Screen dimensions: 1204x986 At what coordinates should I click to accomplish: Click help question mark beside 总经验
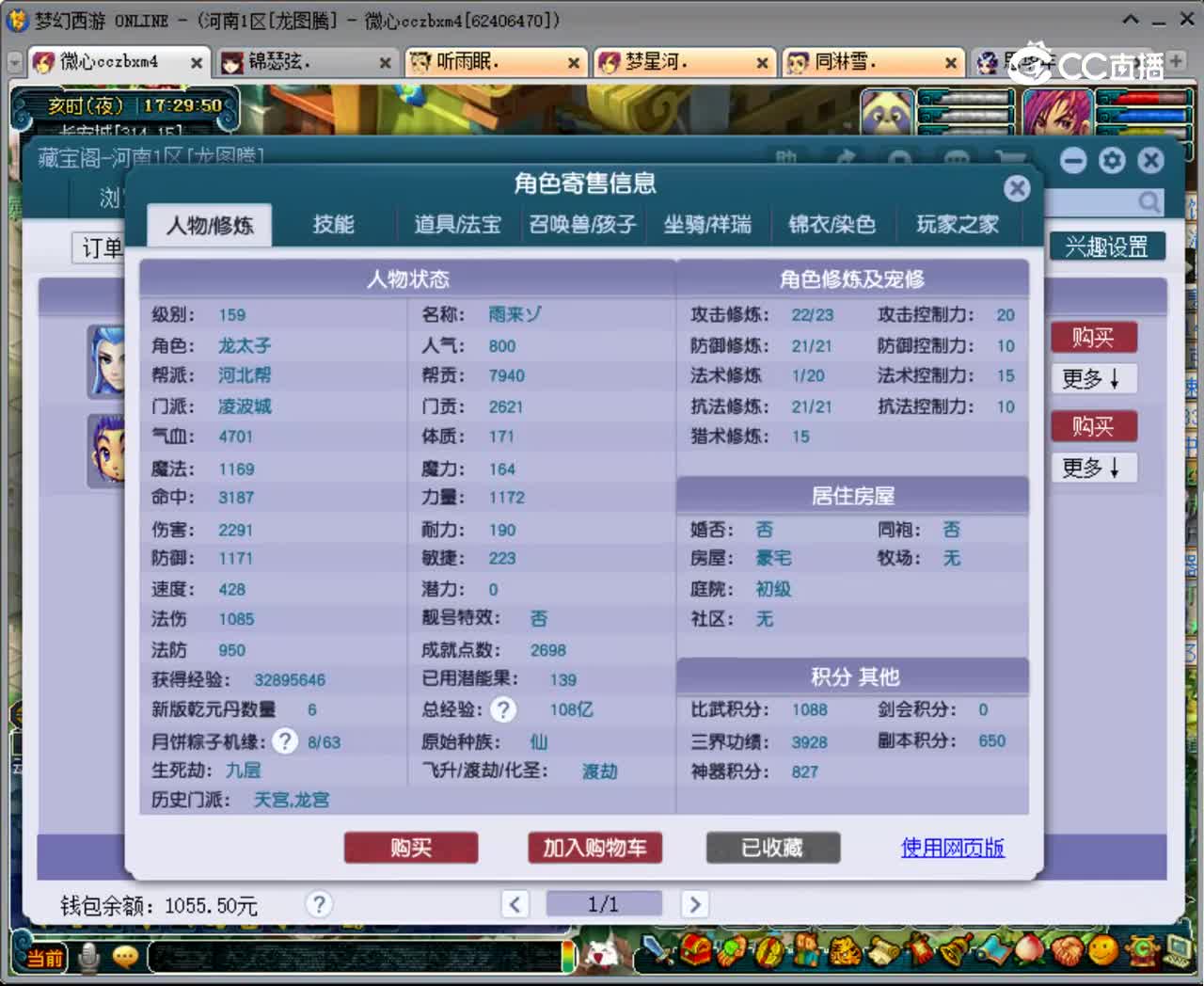pyautogui.click(x=503, y=709)
